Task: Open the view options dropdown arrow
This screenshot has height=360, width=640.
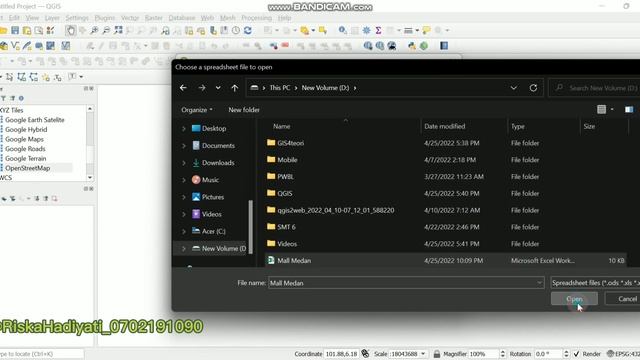Action: (x=612, y=109)
